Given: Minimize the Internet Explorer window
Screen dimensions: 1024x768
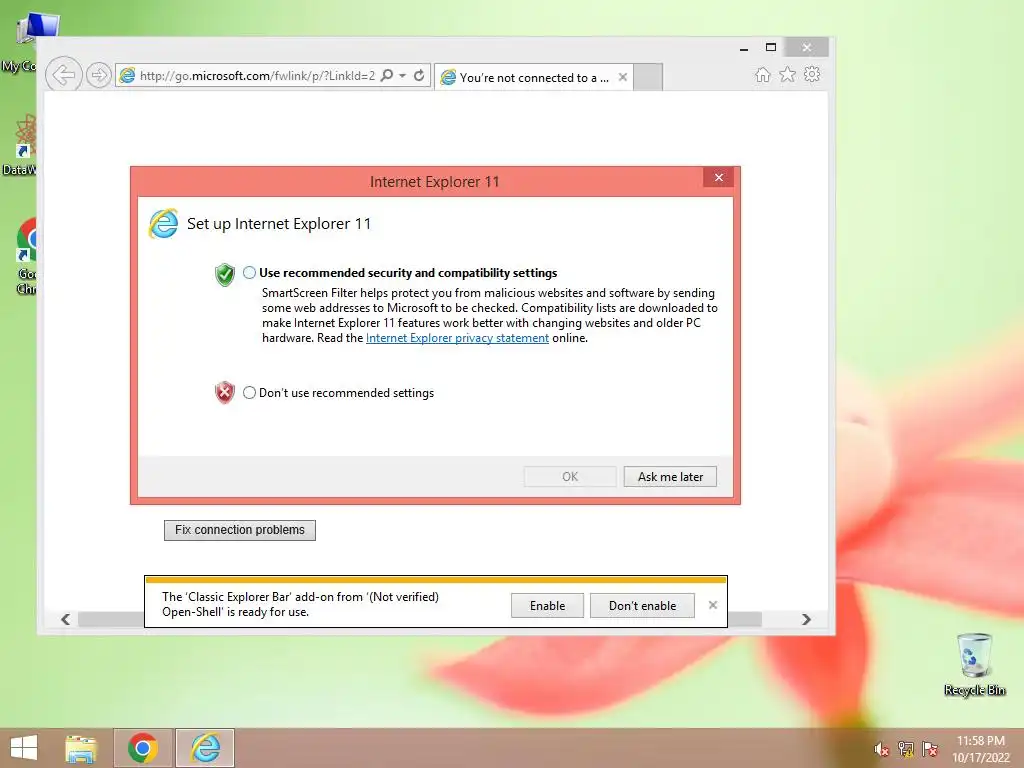Looking at the screenshot, I should point(744,48).
